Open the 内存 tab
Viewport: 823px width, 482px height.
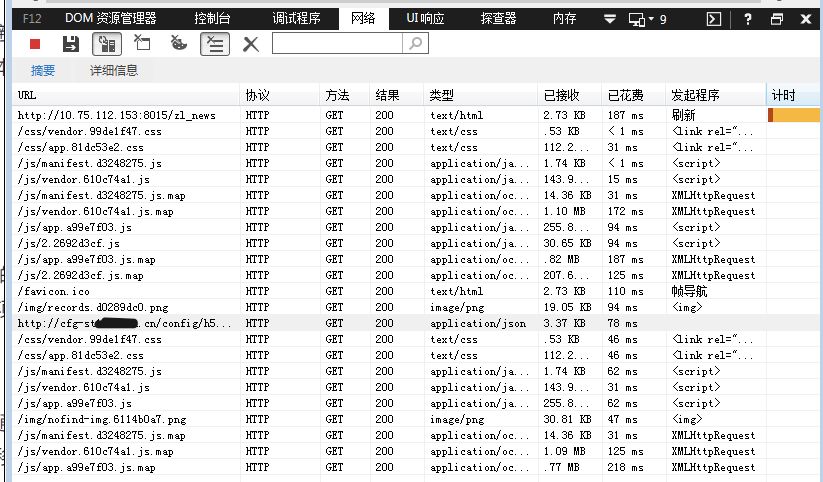[564, 18]
